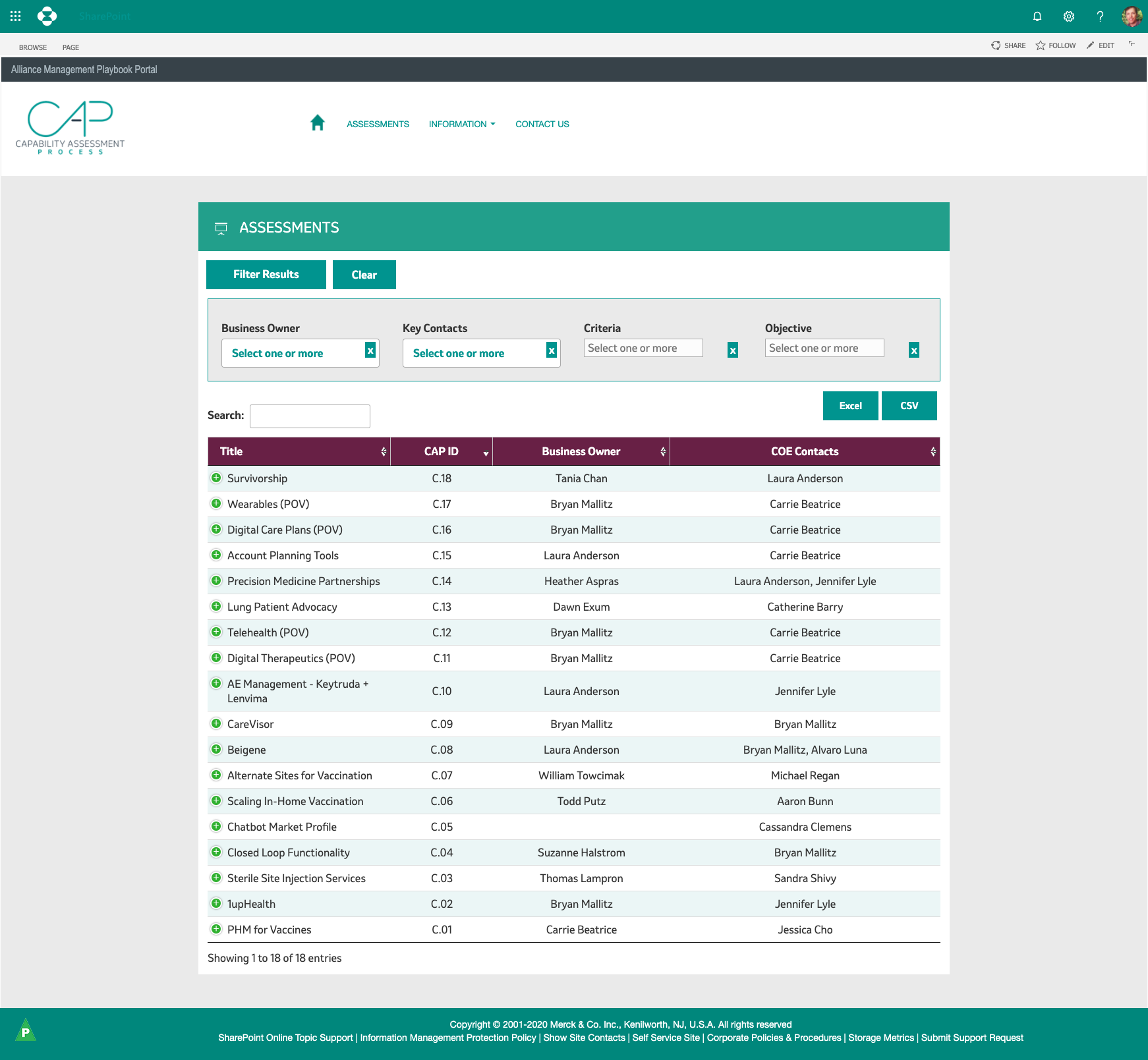Click the Search input field
This screenshot has width=1148, height=1060.
pyautogui.click(x=310, y=416)
